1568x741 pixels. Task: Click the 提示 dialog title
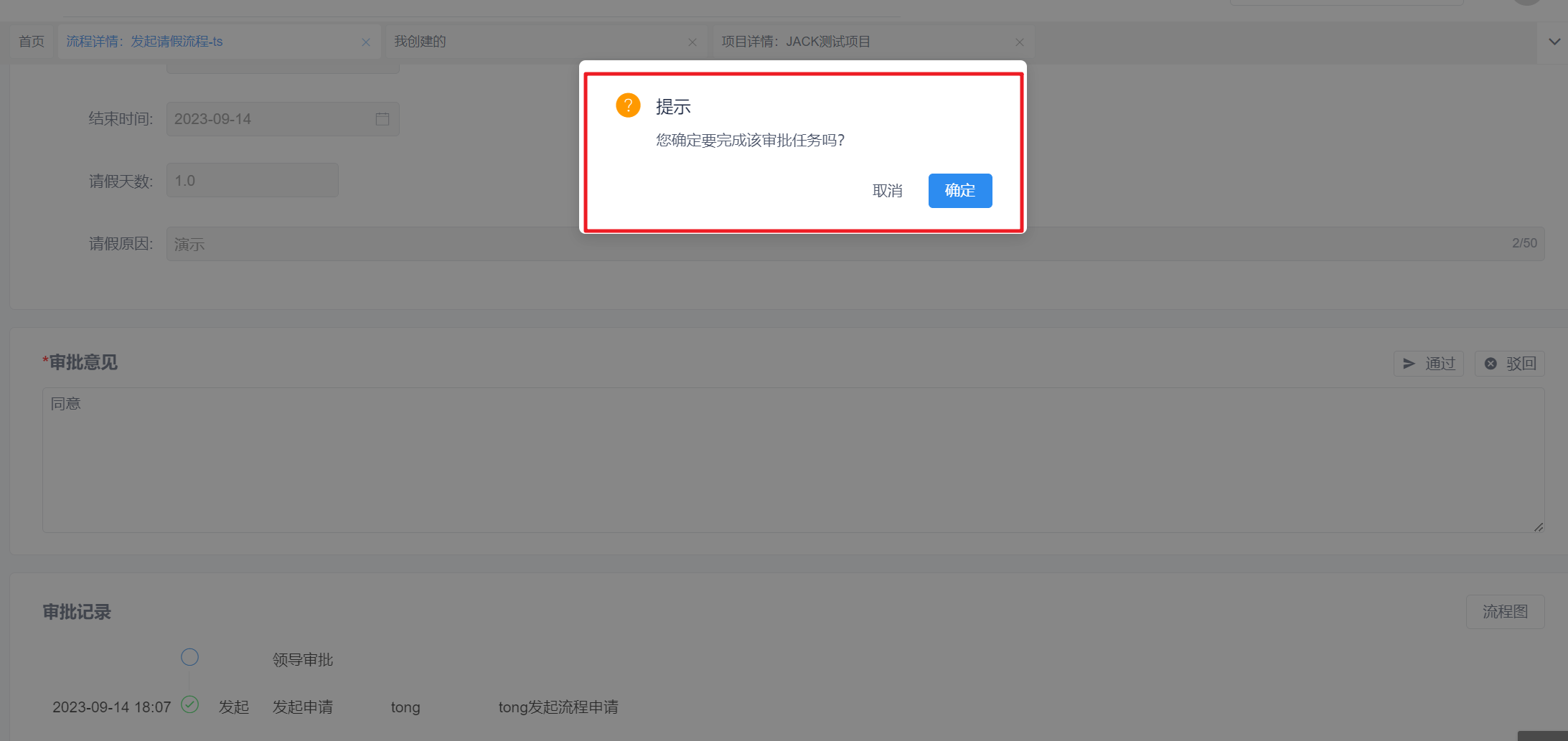coord(673,107)
